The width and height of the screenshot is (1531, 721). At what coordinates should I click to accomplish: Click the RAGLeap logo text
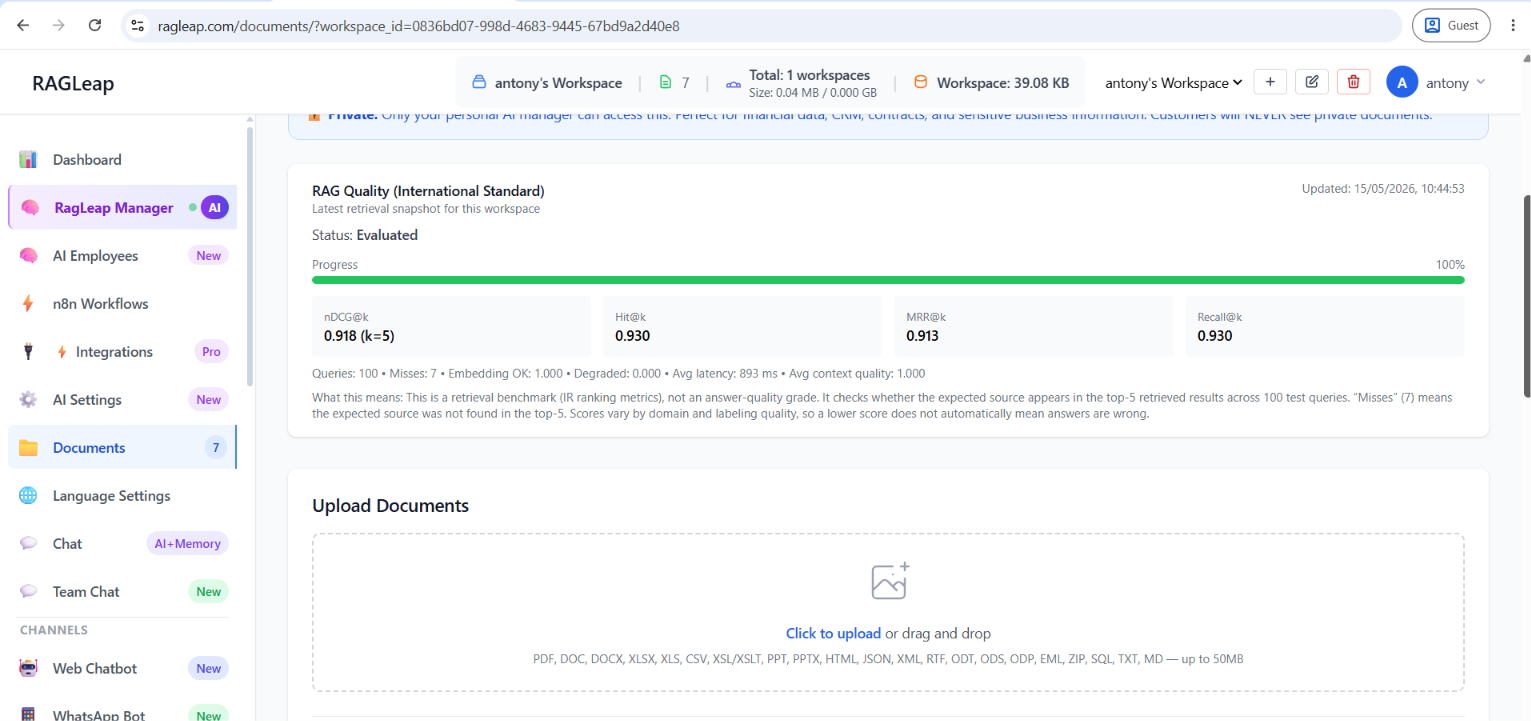click(73, 83)
